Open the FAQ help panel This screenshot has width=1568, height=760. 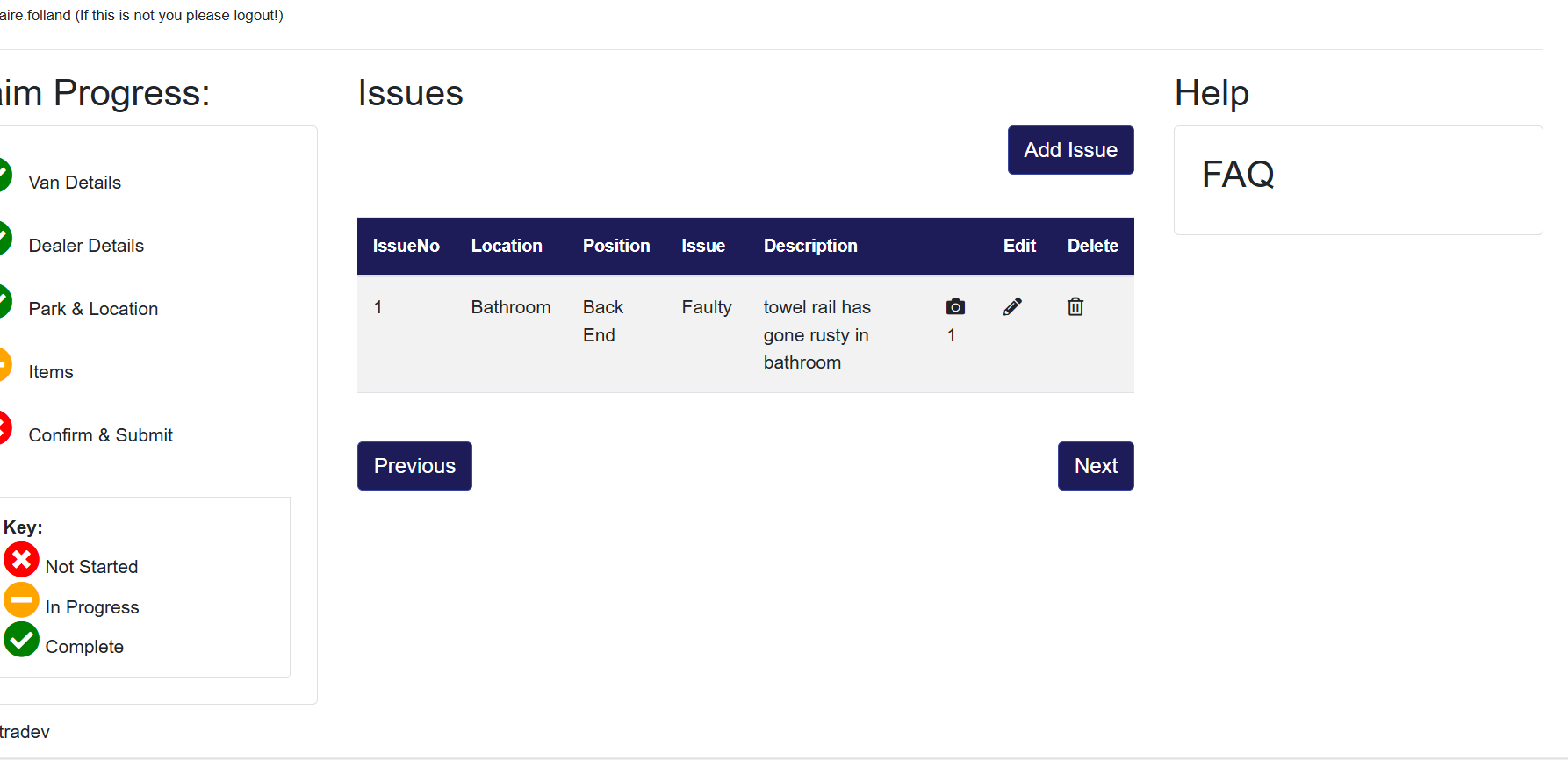pos(1238,175)
